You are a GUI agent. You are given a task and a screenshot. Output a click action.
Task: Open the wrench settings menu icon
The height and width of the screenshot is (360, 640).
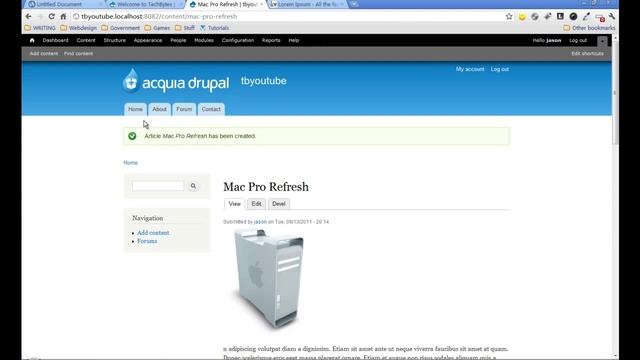(612, 16)
